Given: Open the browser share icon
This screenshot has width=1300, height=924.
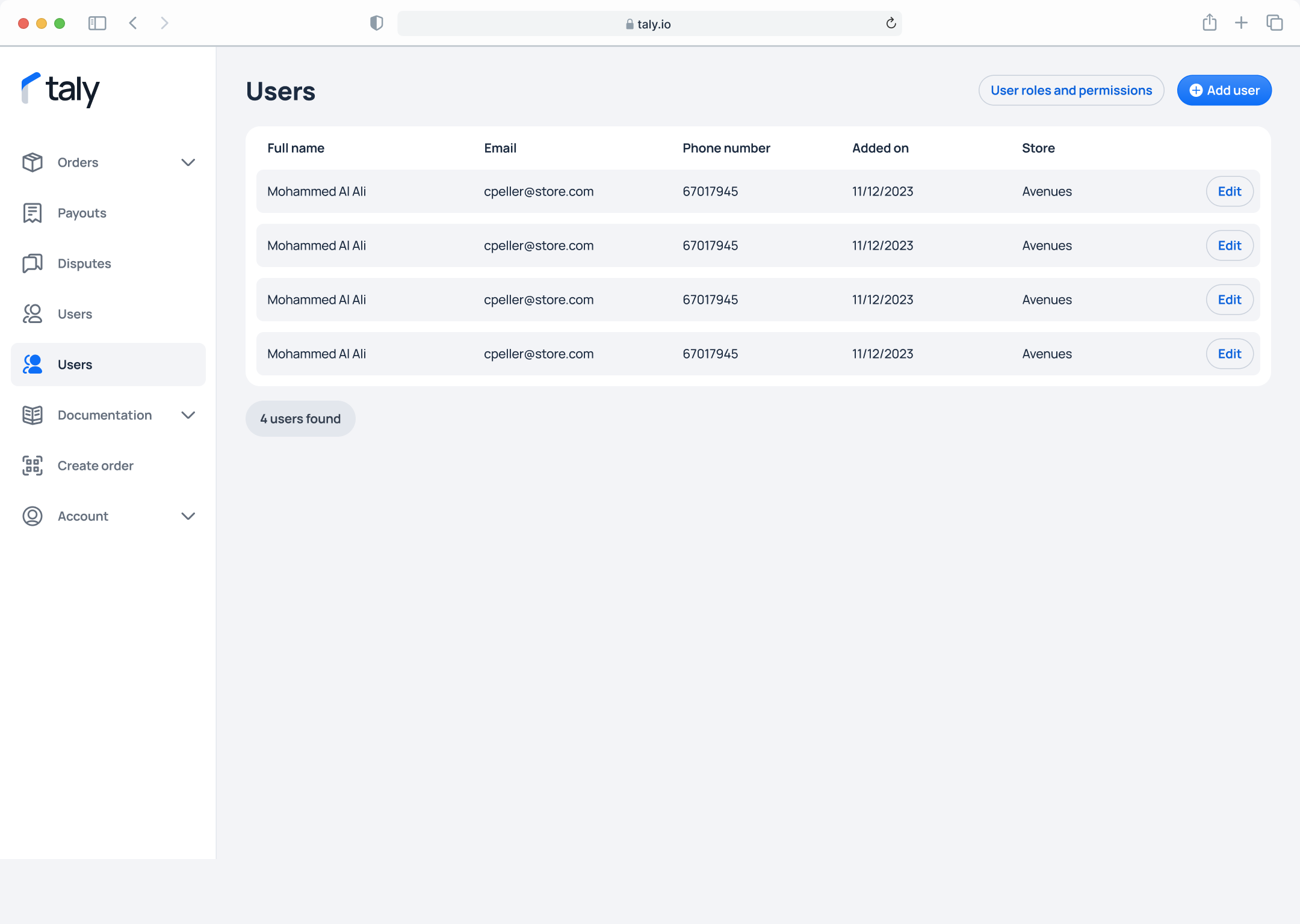Looking at the screenshot, I should coord(1210,23).
